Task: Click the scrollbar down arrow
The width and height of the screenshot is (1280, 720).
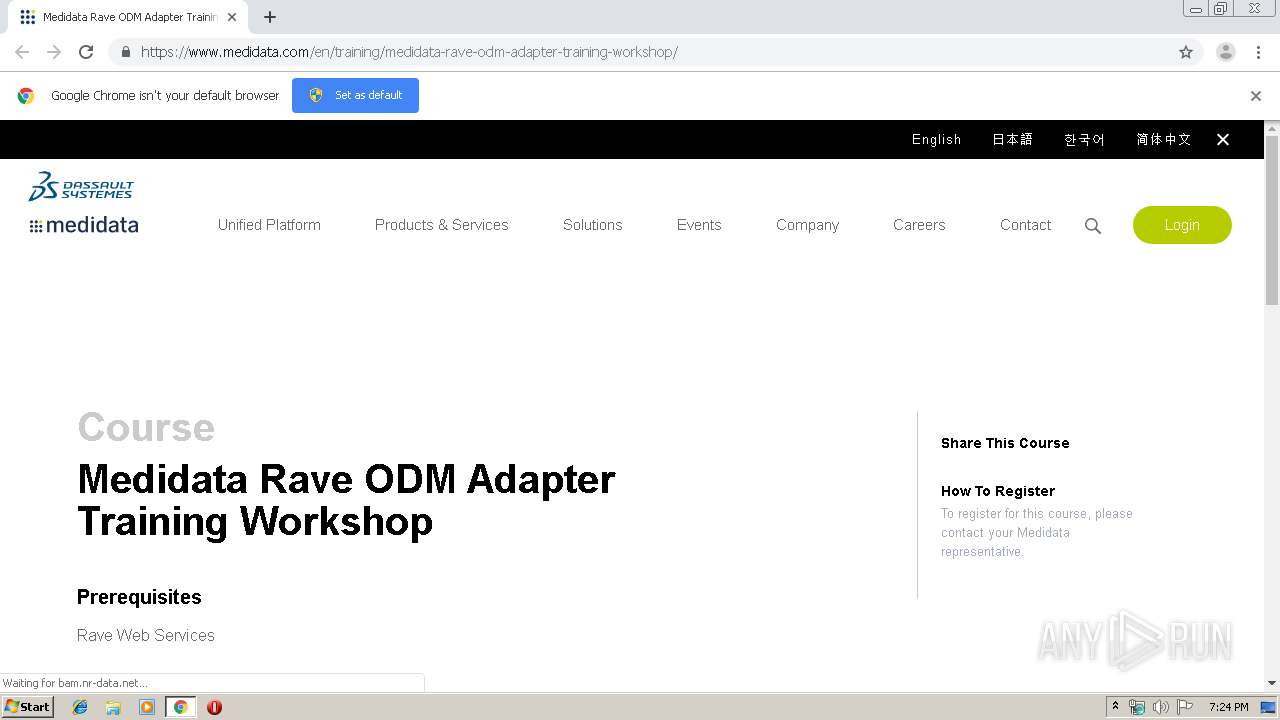Action: click(1272, 683)
